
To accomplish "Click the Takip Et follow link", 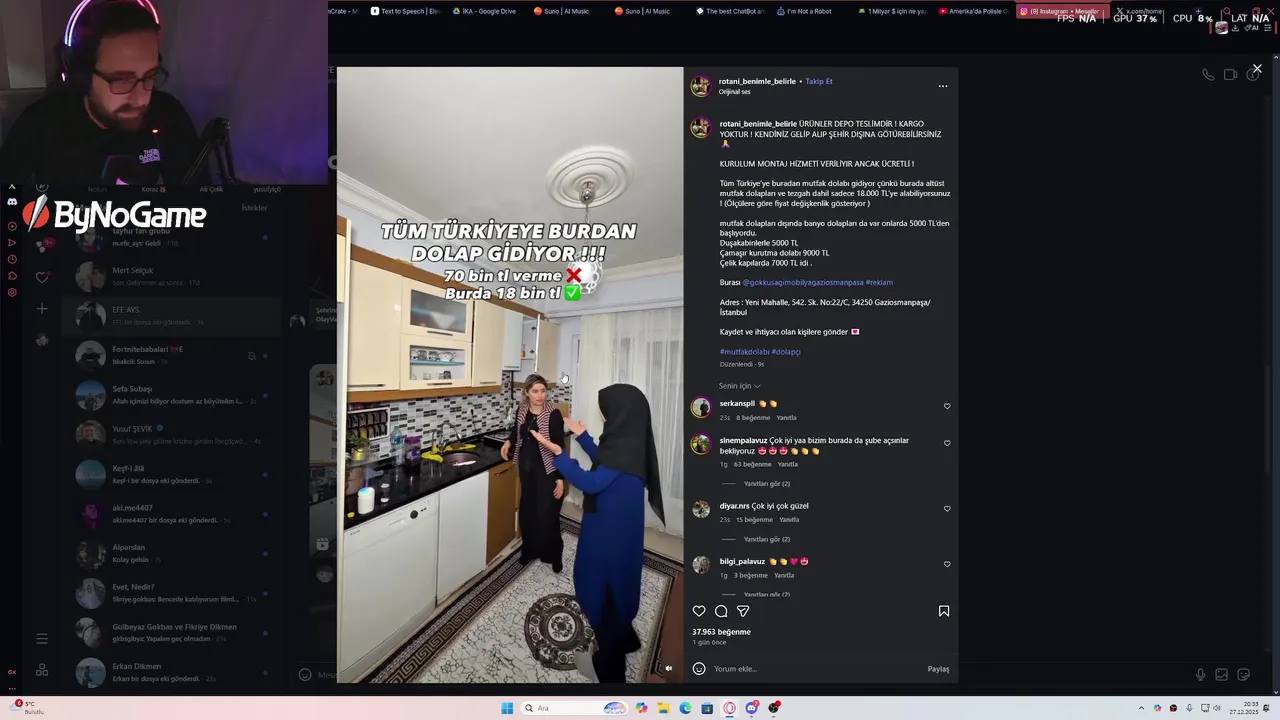I will click(x=819, y=81).
